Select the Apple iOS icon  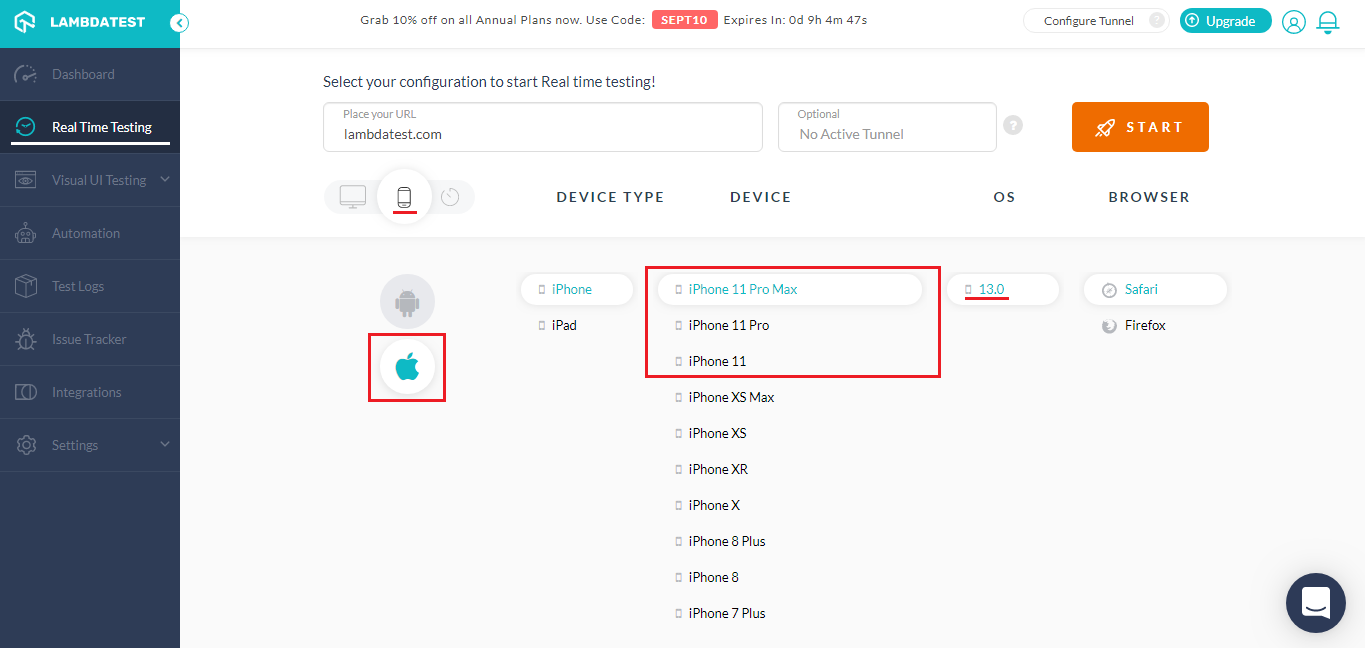coord(407,367)
